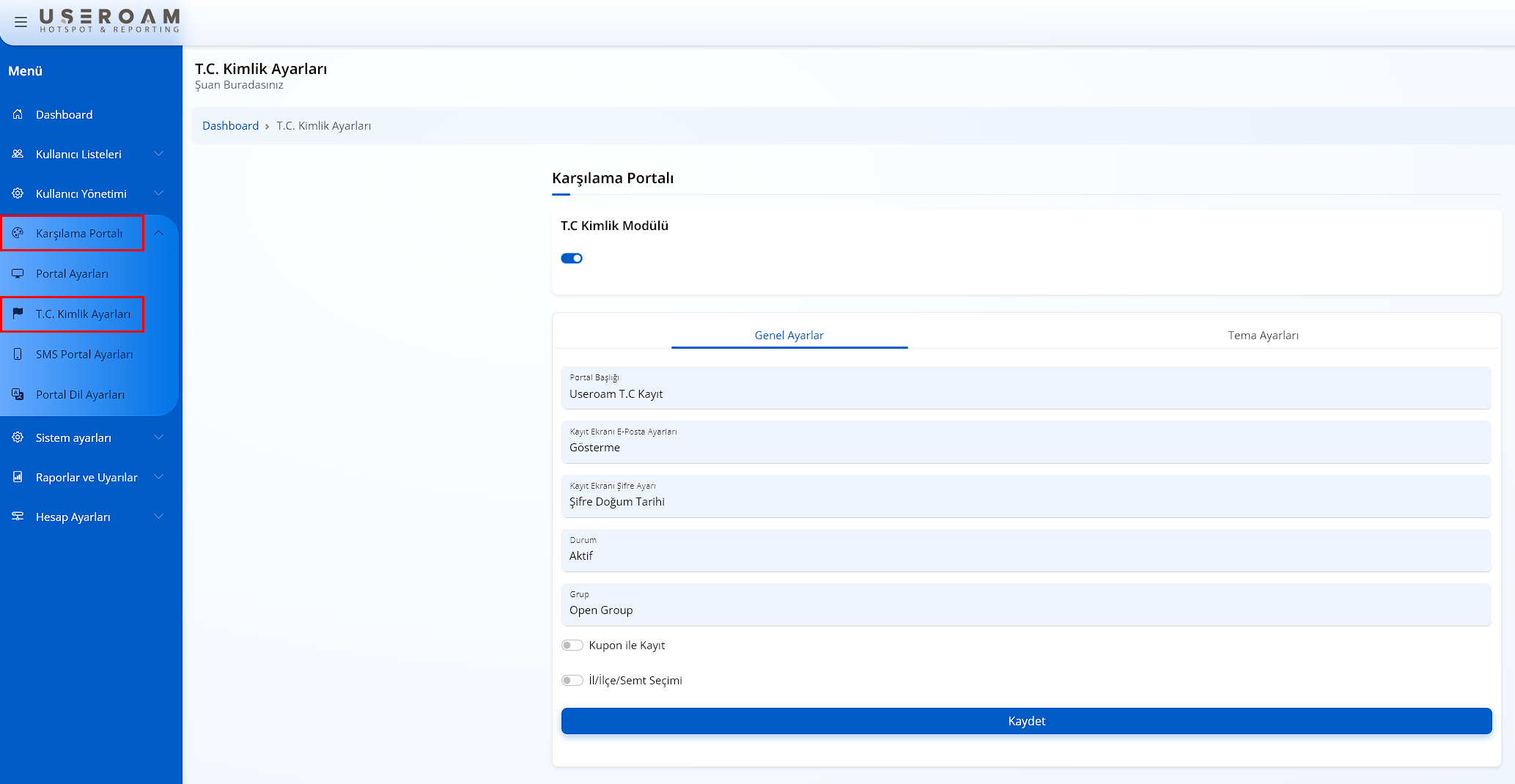
Task: Click the hamburger menu icon
Action: pos(21,22)
